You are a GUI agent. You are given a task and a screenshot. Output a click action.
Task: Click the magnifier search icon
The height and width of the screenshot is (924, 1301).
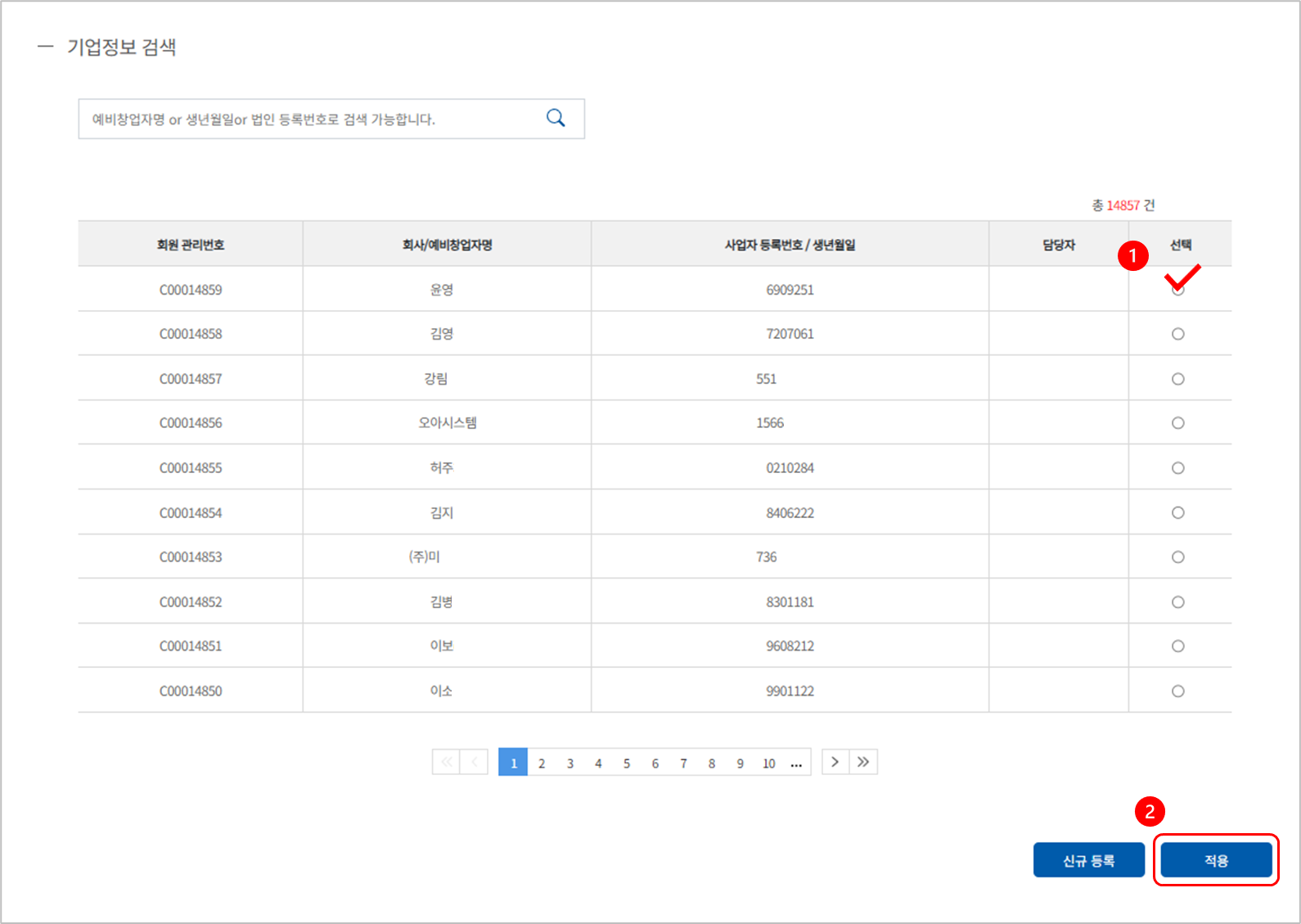pos(556,118)
